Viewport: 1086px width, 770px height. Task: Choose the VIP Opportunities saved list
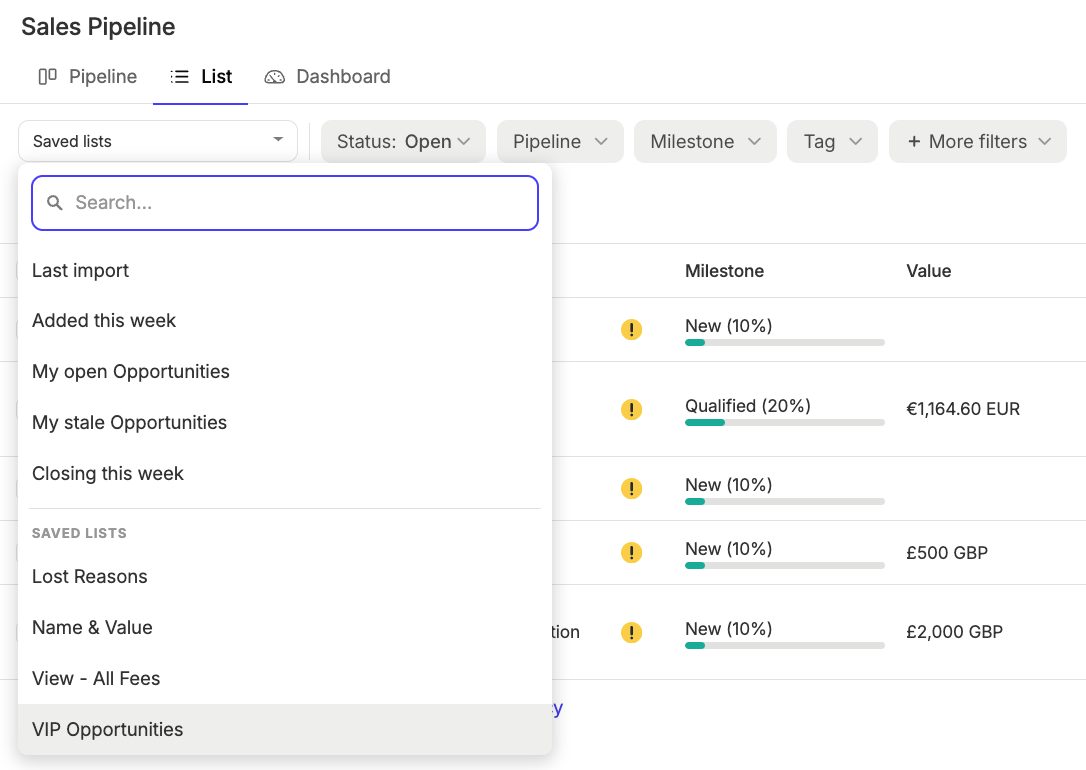[x=285, y=729]
